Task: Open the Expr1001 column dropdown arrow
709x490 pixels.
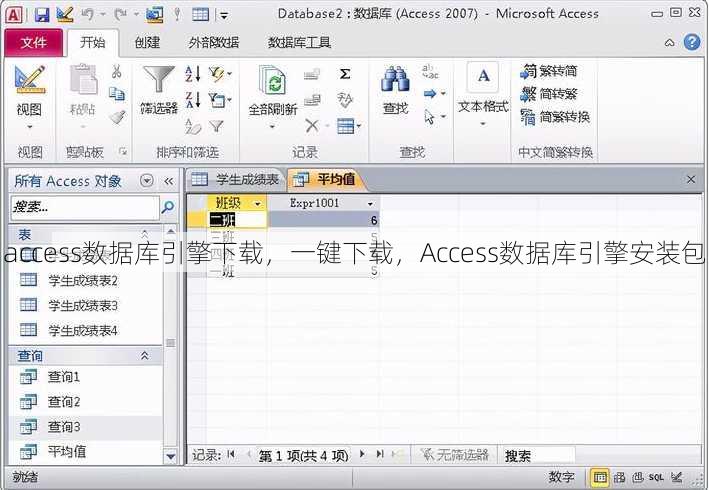Action: point(370,204)
